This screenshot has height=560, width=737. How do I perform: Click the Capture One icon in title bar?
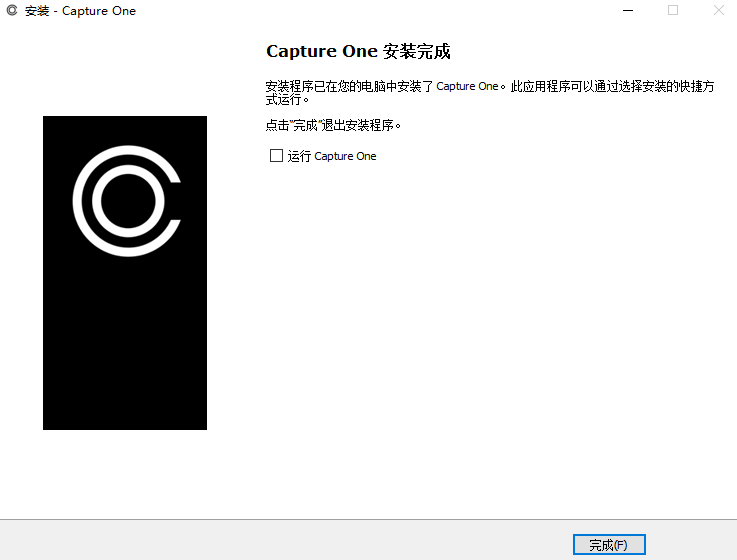12,10
